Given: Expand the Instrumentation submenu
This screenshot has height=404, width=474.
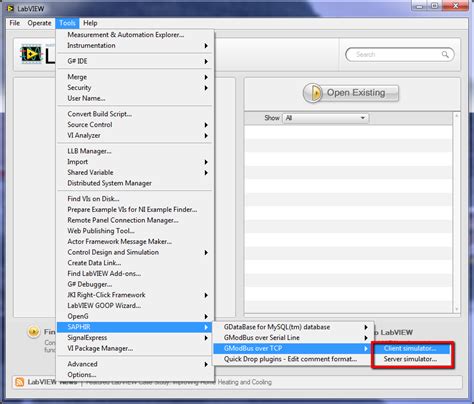Looking at the screenshot, I should coord(135,45).
